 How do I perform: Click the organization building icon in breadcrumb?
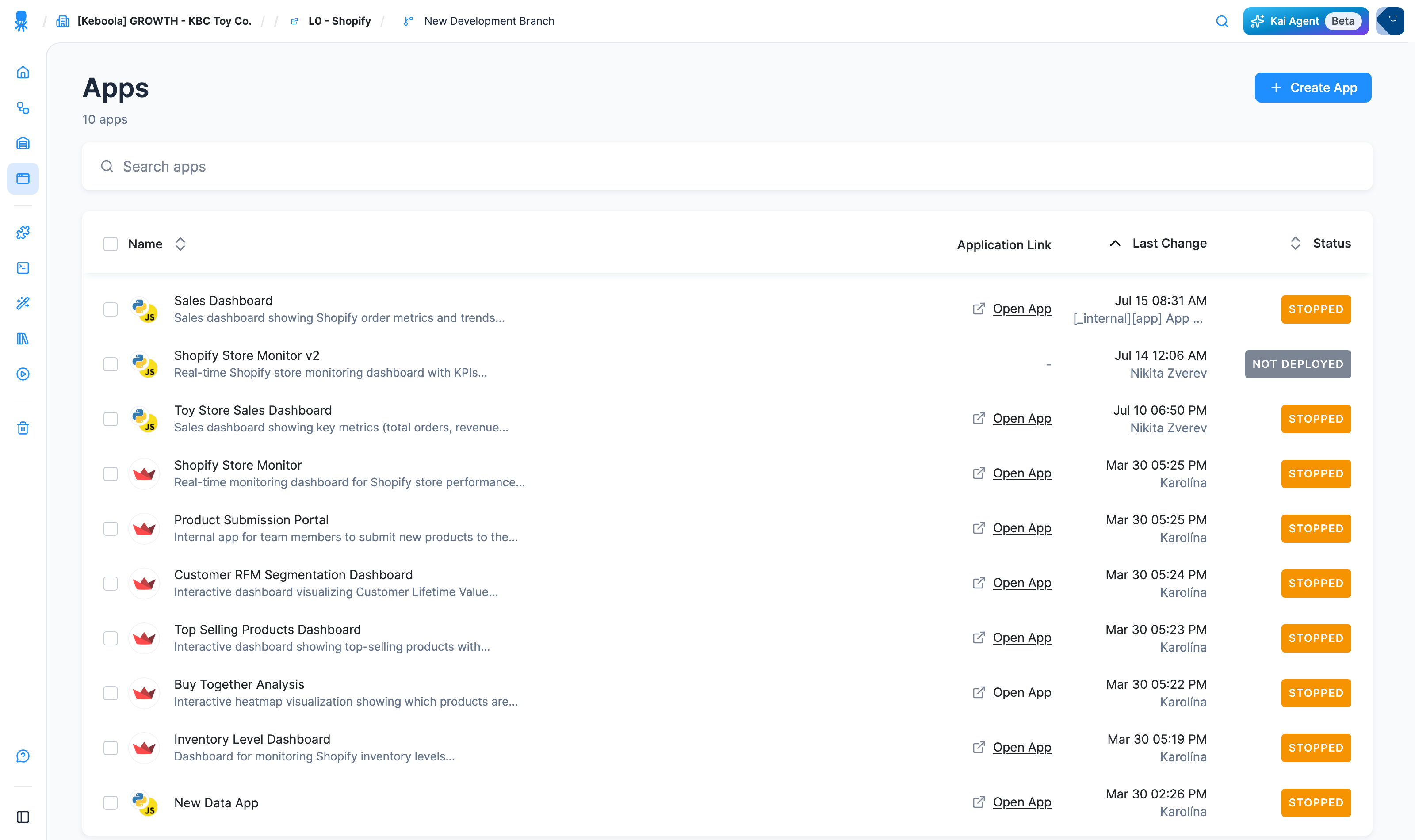tap(63, 22)
